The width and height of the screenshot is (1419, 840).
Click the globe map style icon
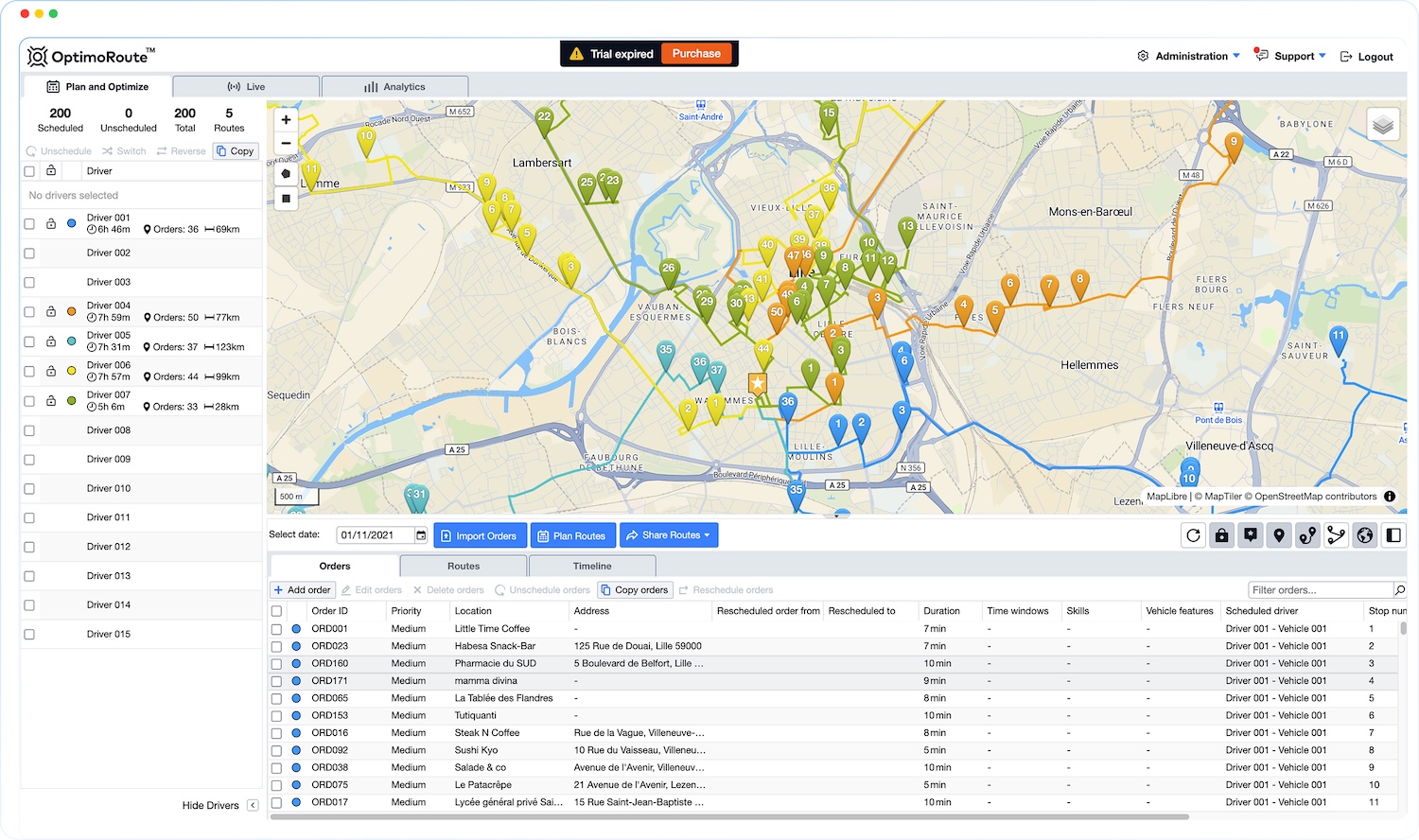point(1365,534)
